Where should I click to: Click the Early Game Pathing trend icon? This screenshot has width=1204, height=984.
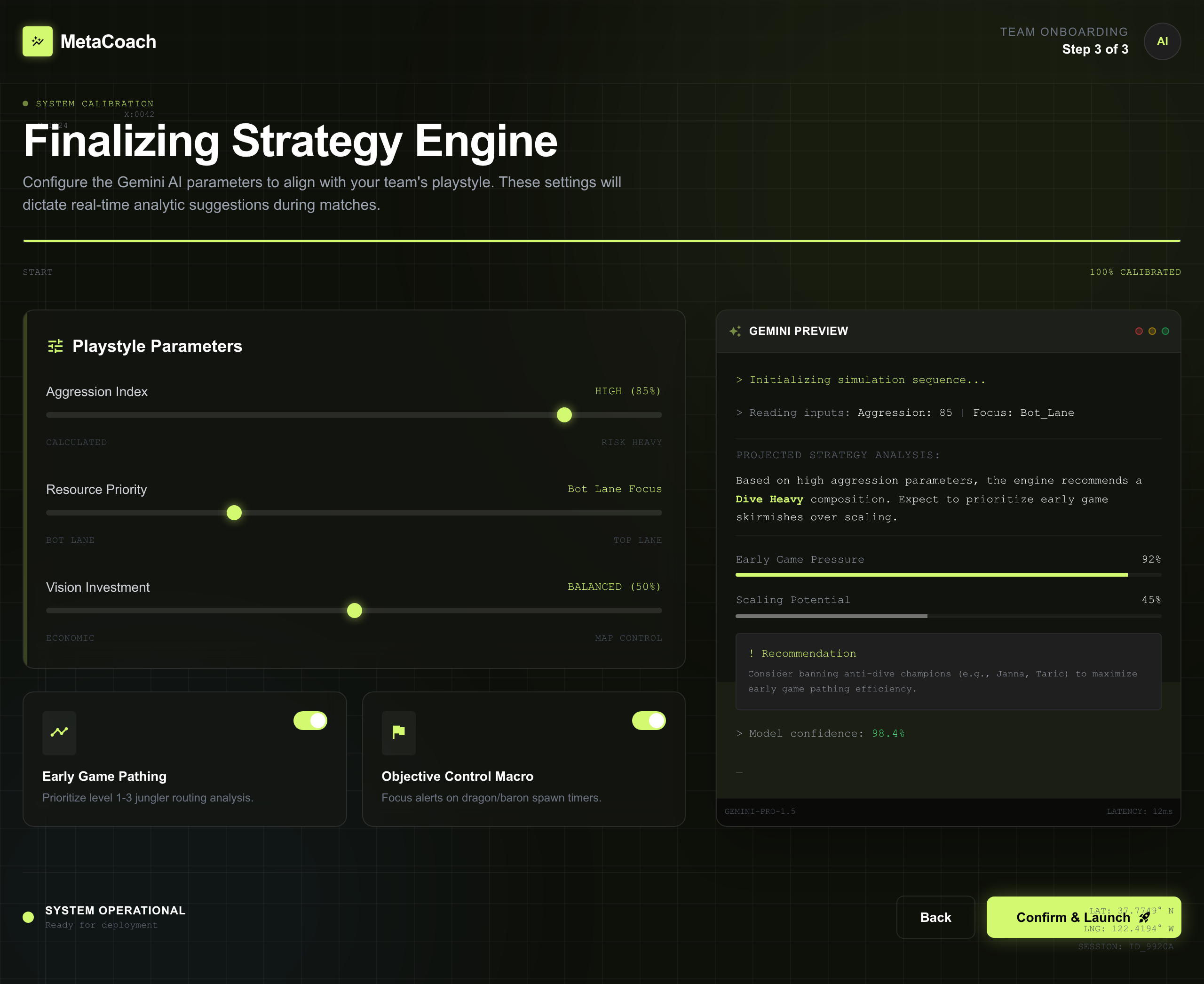59,732
